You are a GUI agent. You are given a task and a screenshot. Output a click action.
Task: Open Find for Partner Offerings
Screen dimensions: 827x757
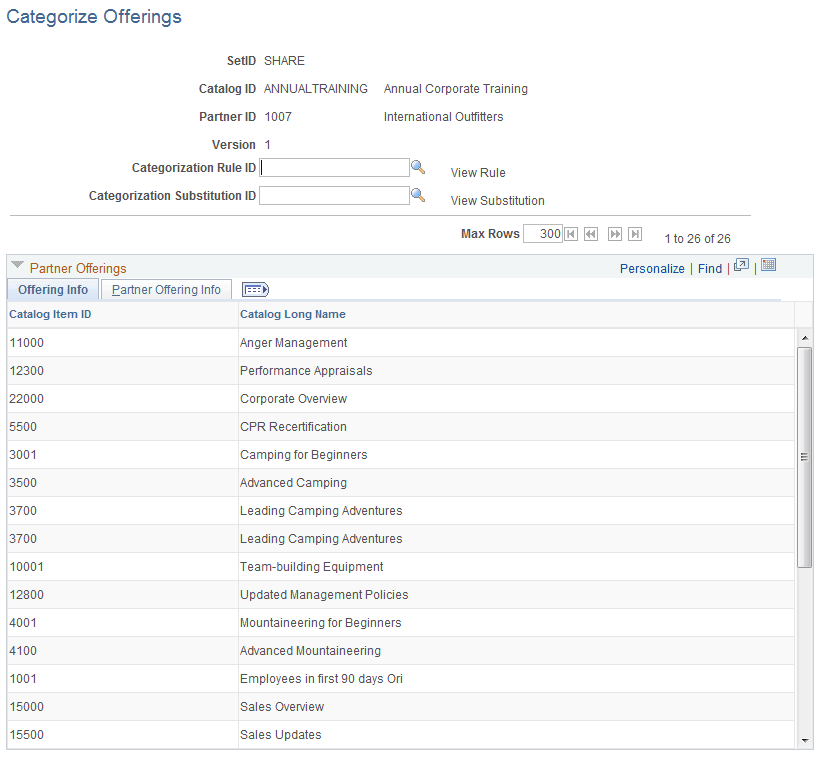click(709, 268)
